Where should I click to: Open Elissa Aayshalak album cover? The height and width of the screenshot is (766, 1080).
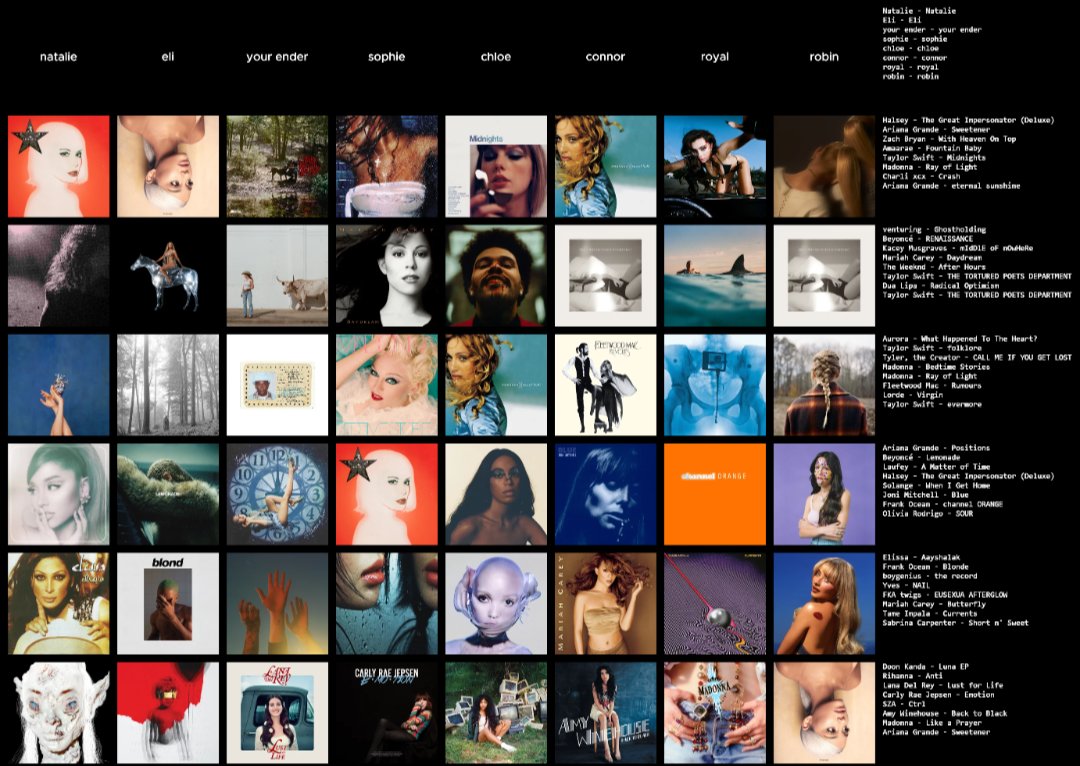click(59, 603)
